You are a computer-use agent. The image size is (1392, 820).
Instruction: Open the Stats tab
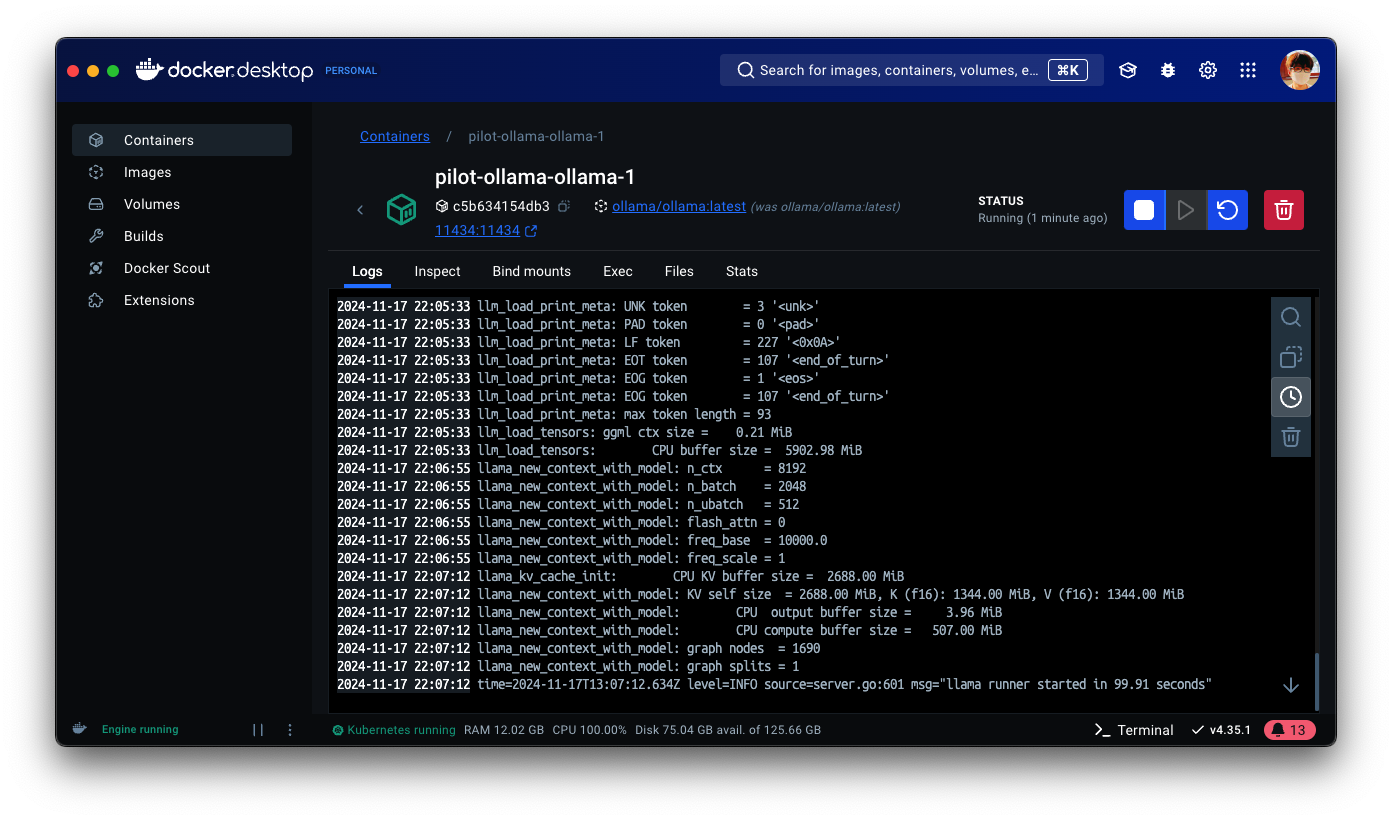pos(741,271)
